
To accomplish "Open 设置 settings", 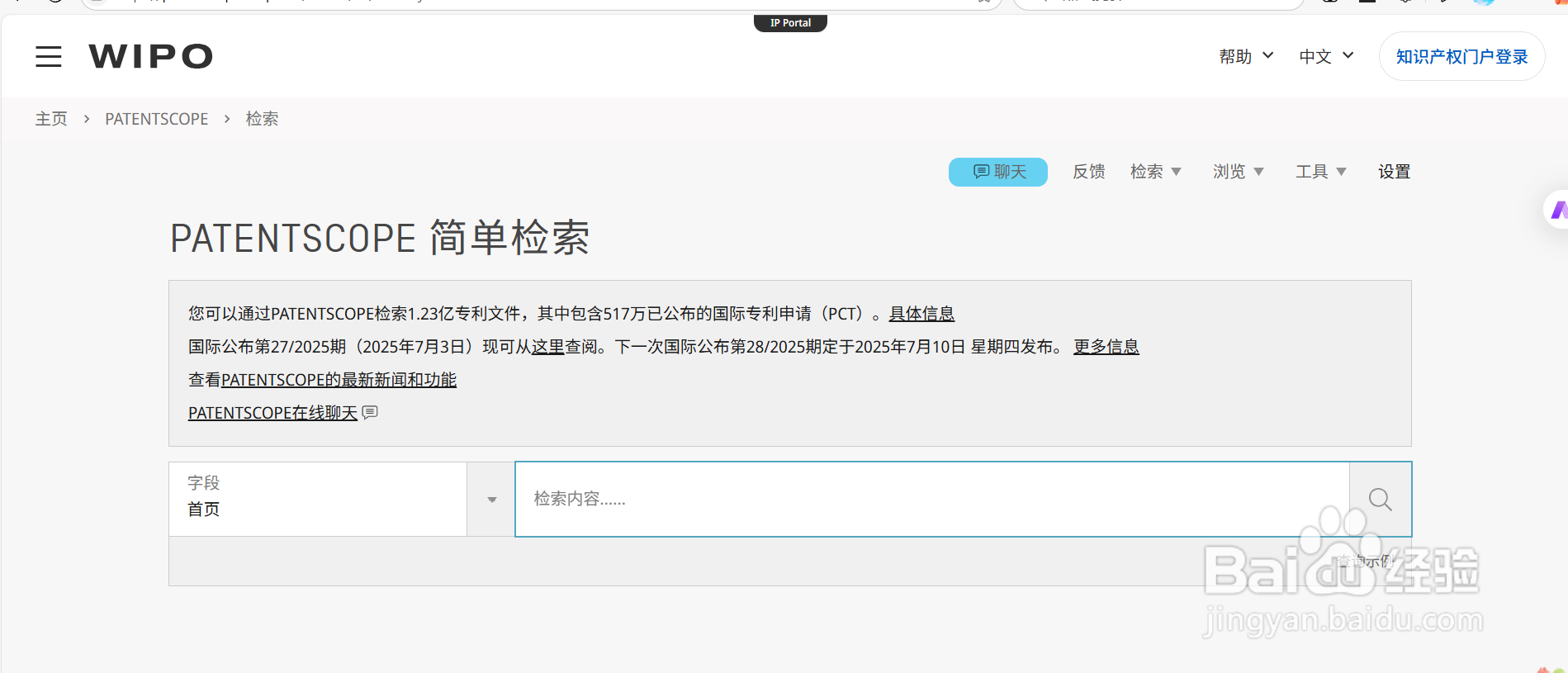I will pyautogui.click(x=1394, y=172).
